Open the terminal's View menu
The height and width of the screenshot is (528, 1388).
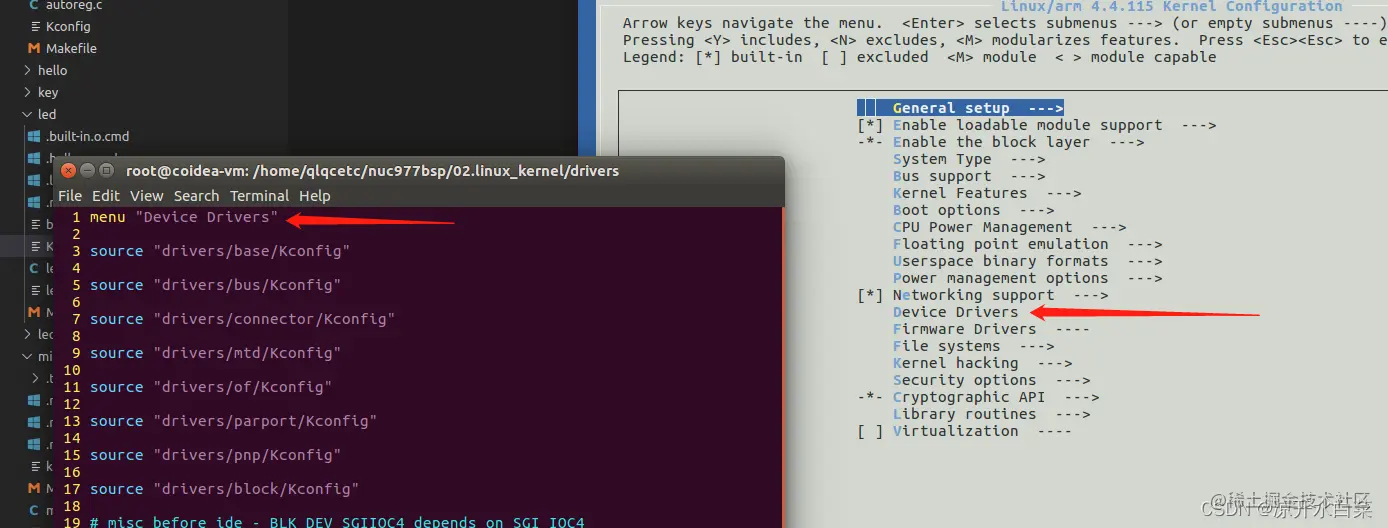pyautogui.click(x=146, y=196)
